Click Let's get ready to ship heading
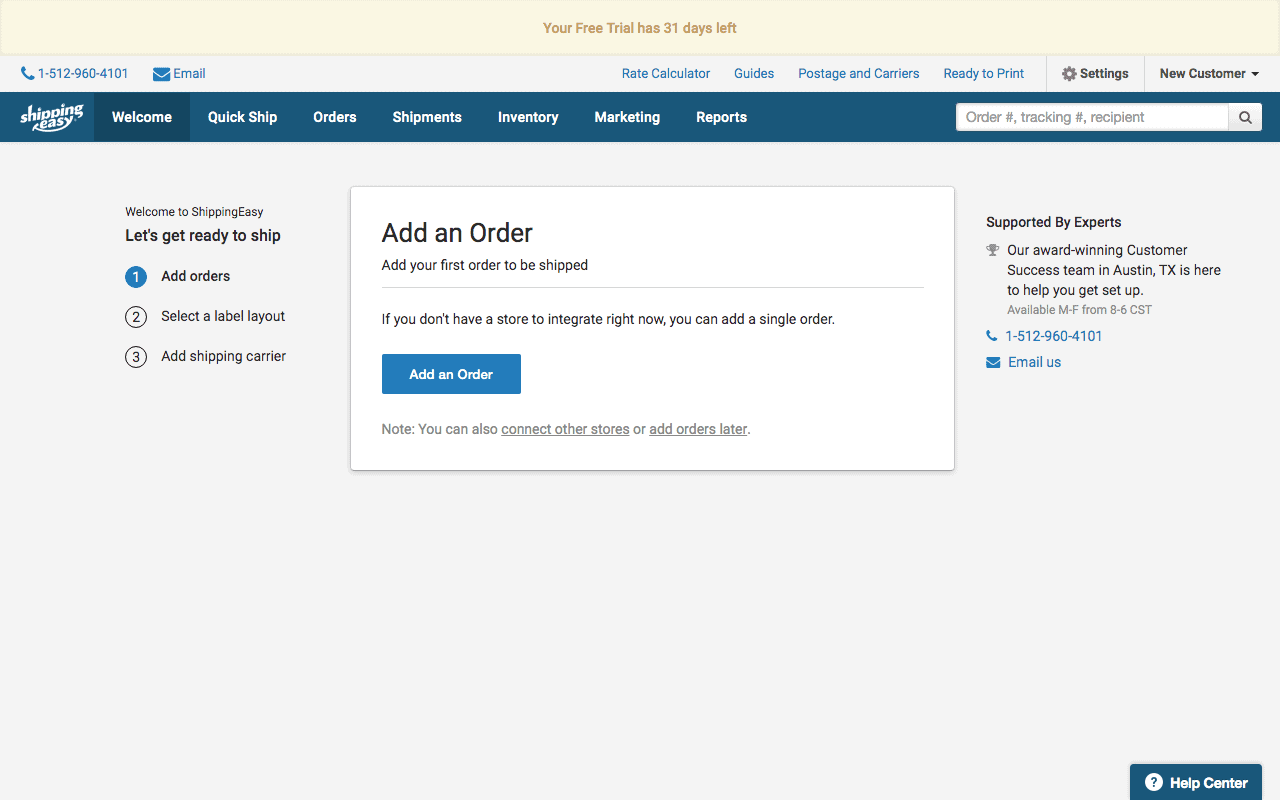 pyautogui.click(x=203, y=236)
